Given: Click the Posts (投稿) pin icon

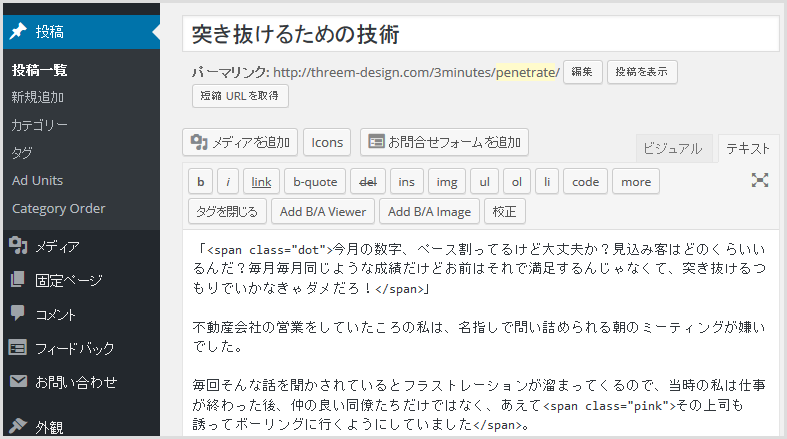Looking at the screenshot, I should (18, 31).
